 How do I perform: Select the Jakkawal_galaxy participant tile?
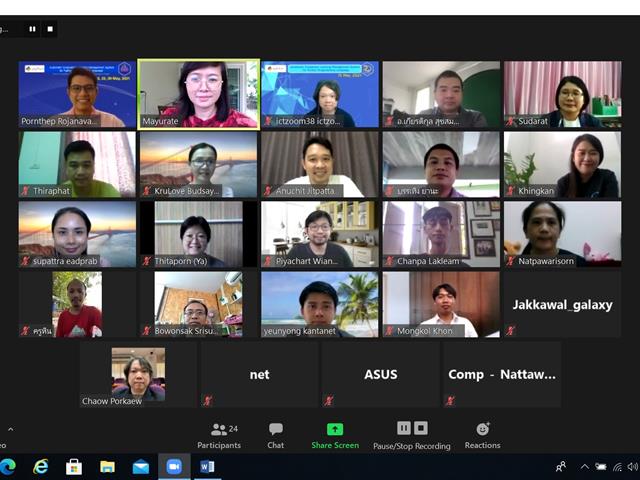[x=562, y=304]
